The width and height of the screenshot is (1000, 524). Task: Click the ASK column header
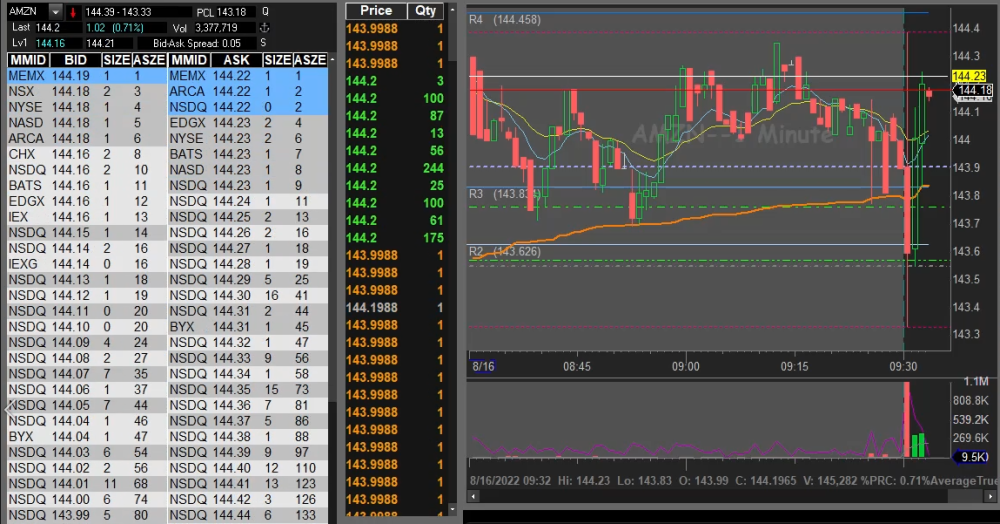236,59
